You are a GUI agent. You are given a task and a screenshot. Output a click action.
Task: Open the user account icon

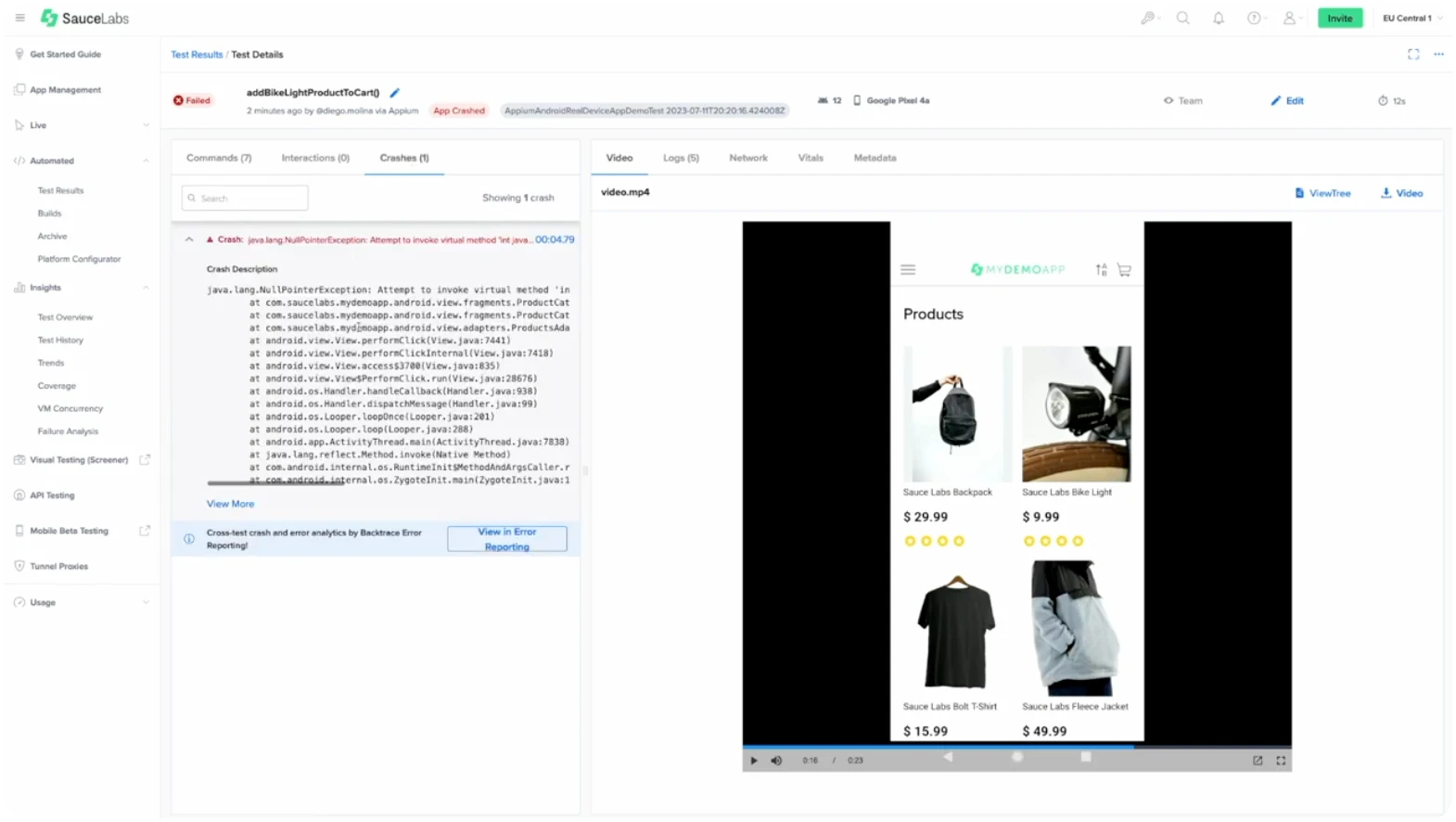click(1289, 18)
